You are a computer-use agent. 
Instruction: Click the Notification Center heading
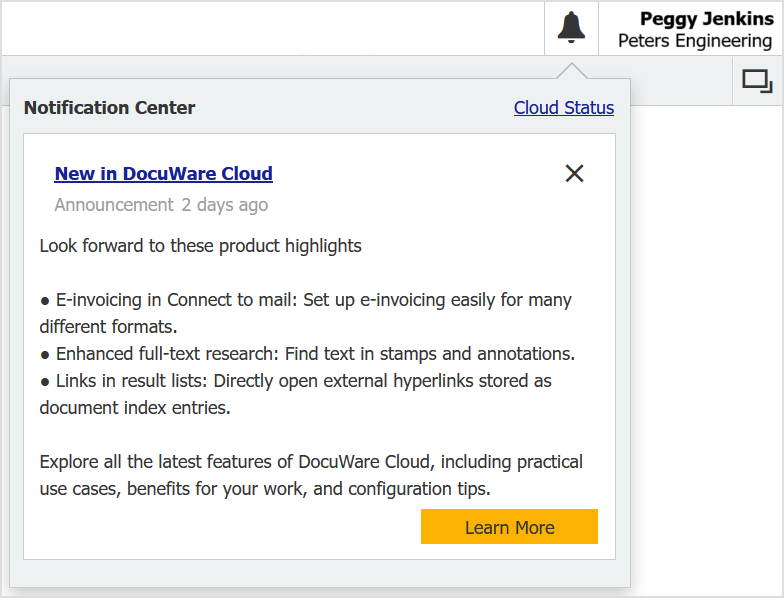[110, 108]
